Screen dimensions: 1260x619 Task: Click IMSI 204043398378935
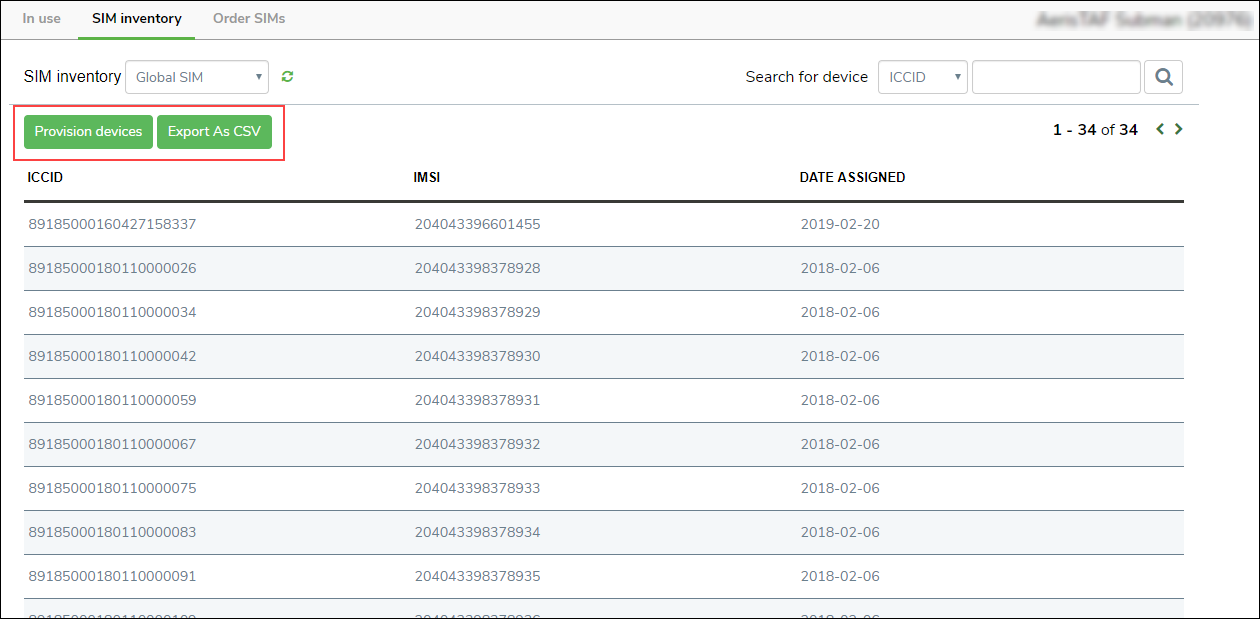point(478,577)
